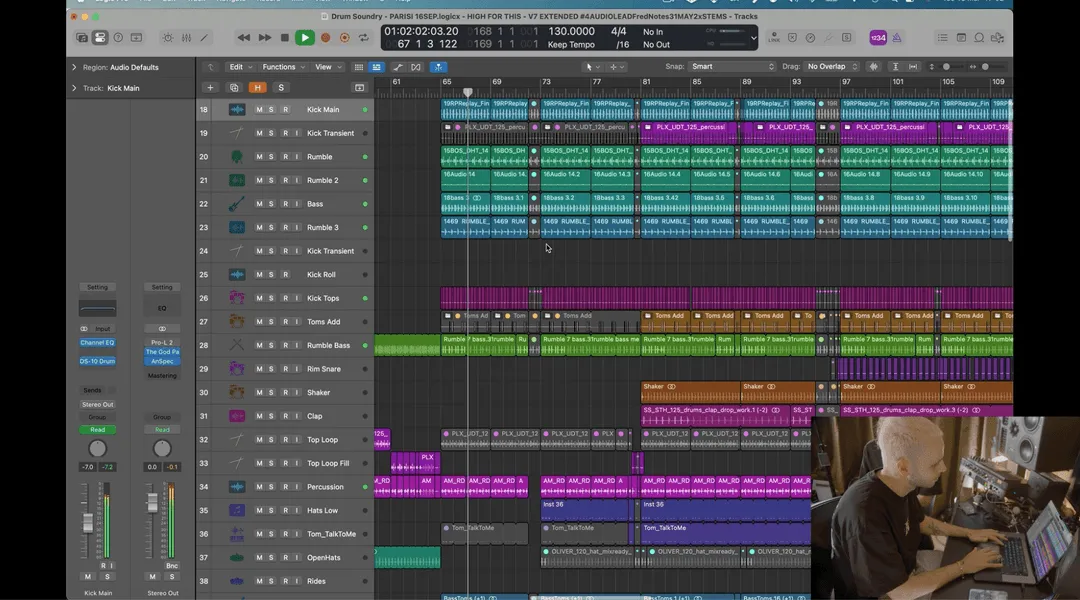Open the Command-click tool menu
The image size is (1080, 600).
pos(617,67)
